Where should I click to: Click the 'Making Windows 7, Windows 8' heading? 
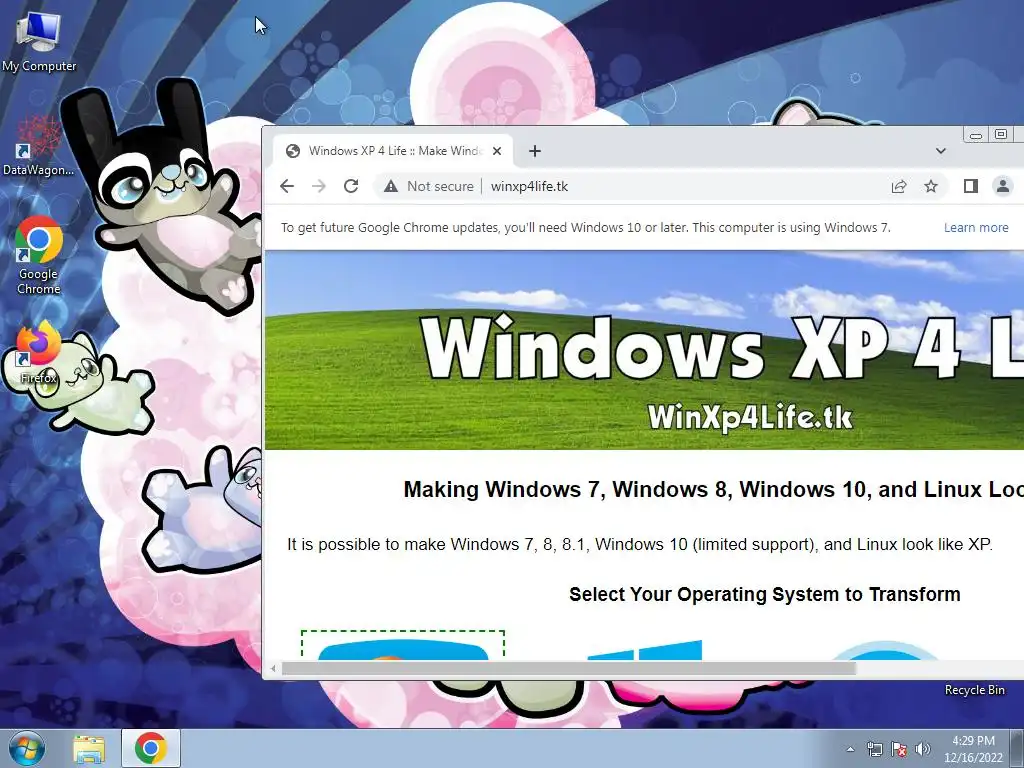tap(713, 489)
